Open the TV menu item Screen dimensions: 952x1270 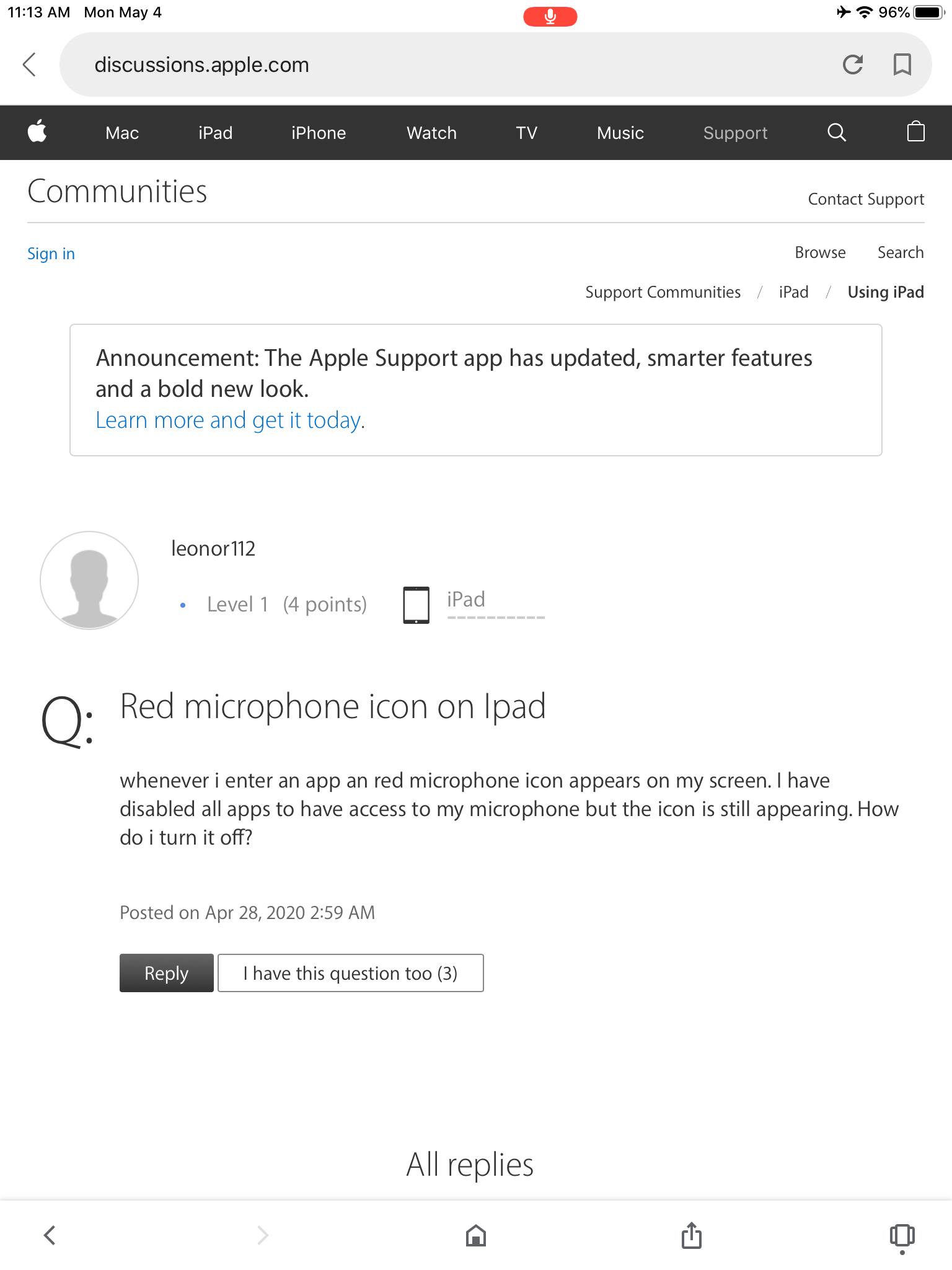(526, 133)
